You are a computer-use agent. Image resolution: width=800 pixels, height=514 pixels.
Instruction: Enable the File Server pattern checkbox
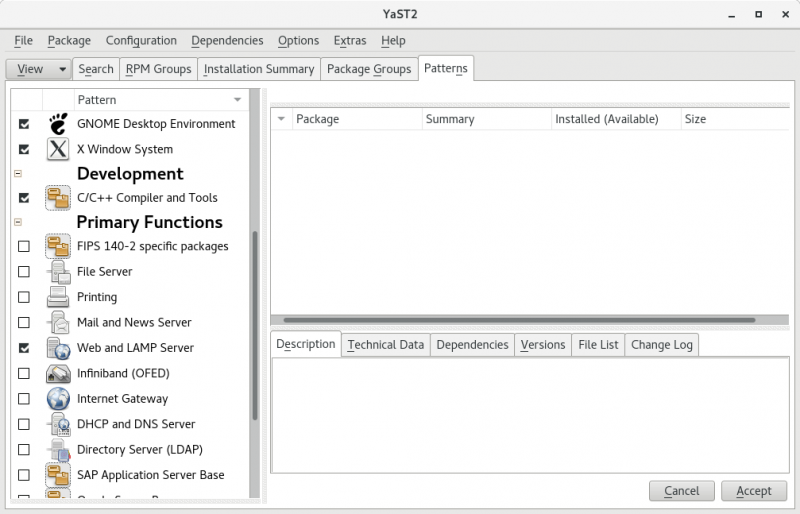click(23, 272)
